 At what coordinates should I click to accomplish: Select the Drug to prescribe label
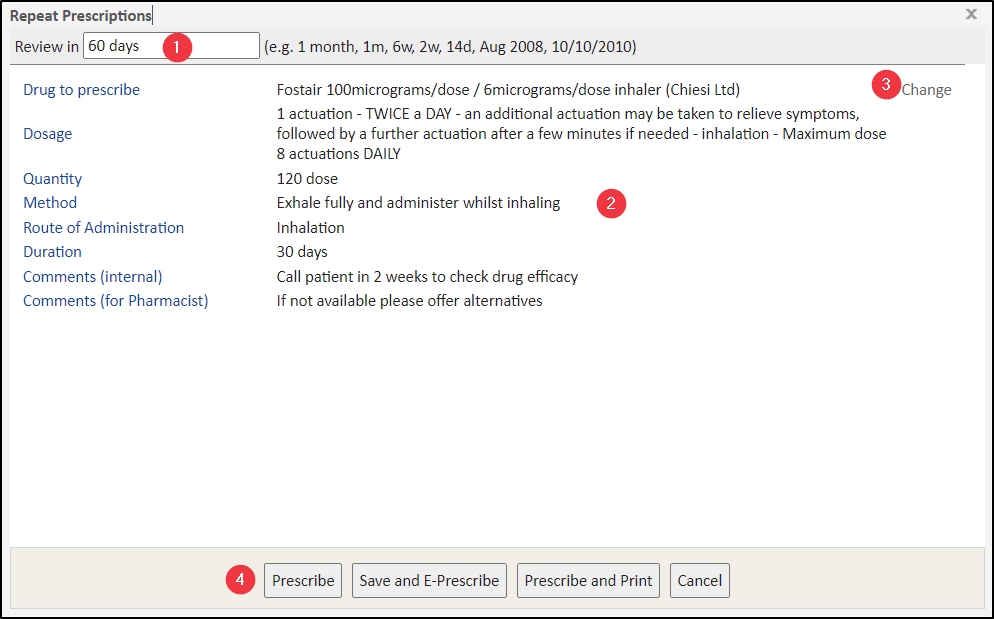pos(82,90)
